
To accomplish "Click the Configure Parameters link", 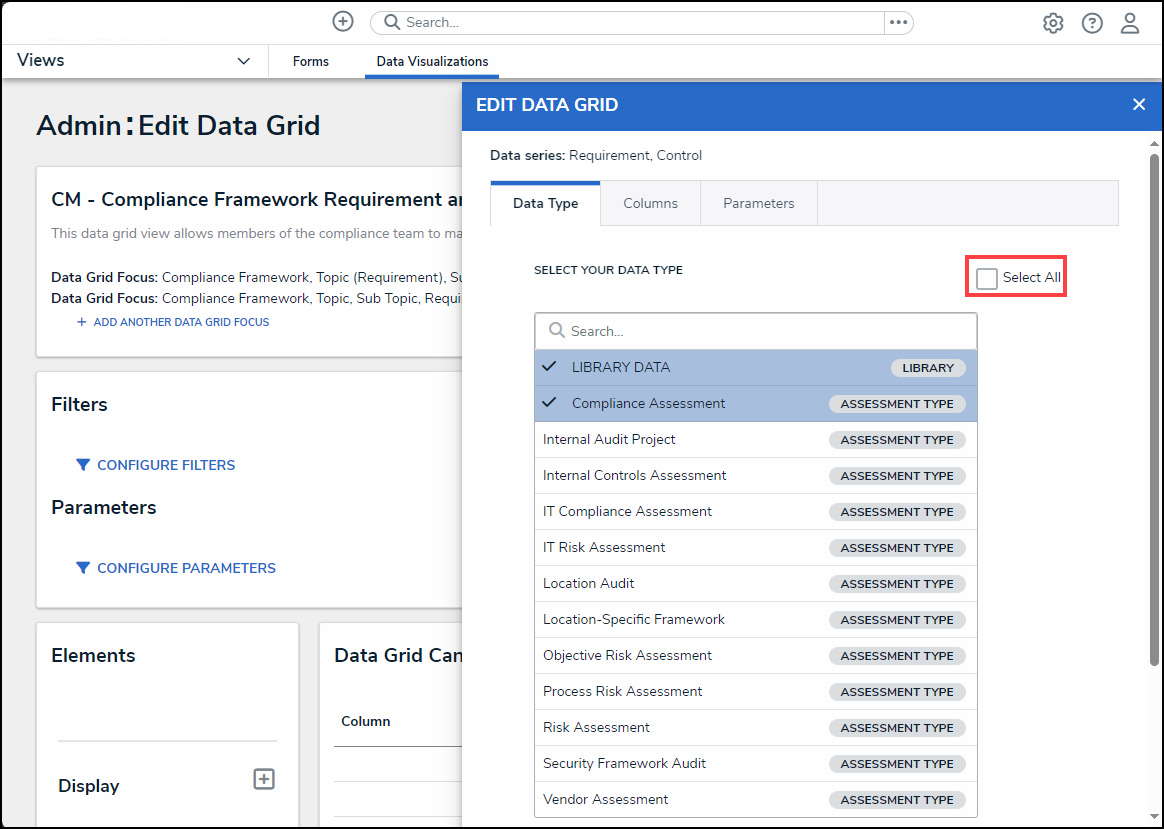I will pos(186,568).
